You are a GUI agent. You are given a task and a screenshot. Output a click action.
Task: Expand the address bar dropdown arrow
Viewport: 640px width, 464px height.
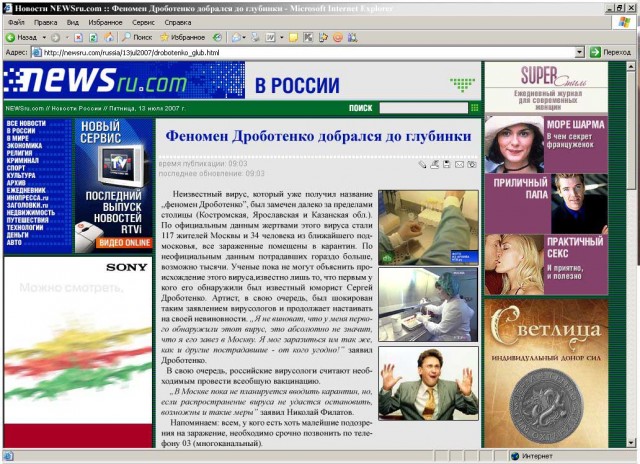[x=580, y=52]
